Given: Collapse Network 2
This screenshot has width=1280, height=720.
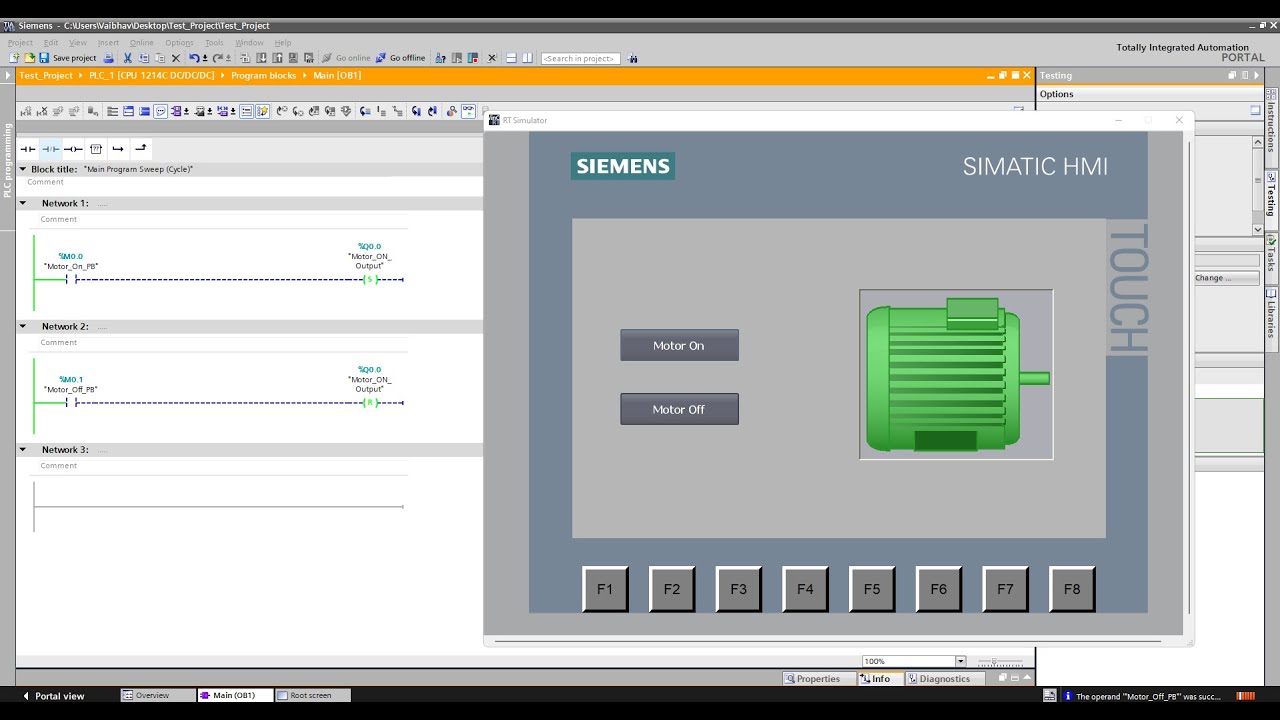Looking at the screenshot, I should [23, 327].
